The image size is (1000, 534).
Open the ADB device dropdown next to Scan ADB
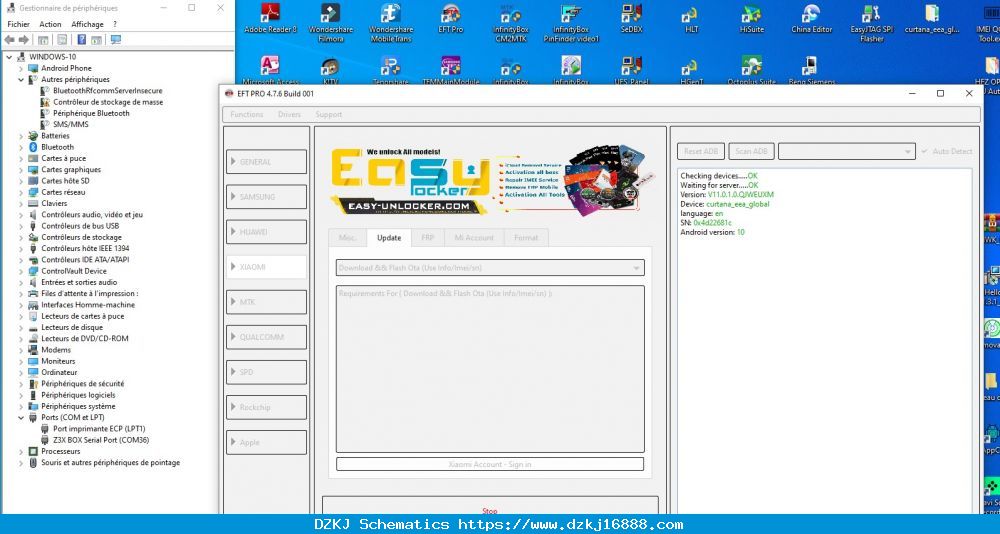846,151
